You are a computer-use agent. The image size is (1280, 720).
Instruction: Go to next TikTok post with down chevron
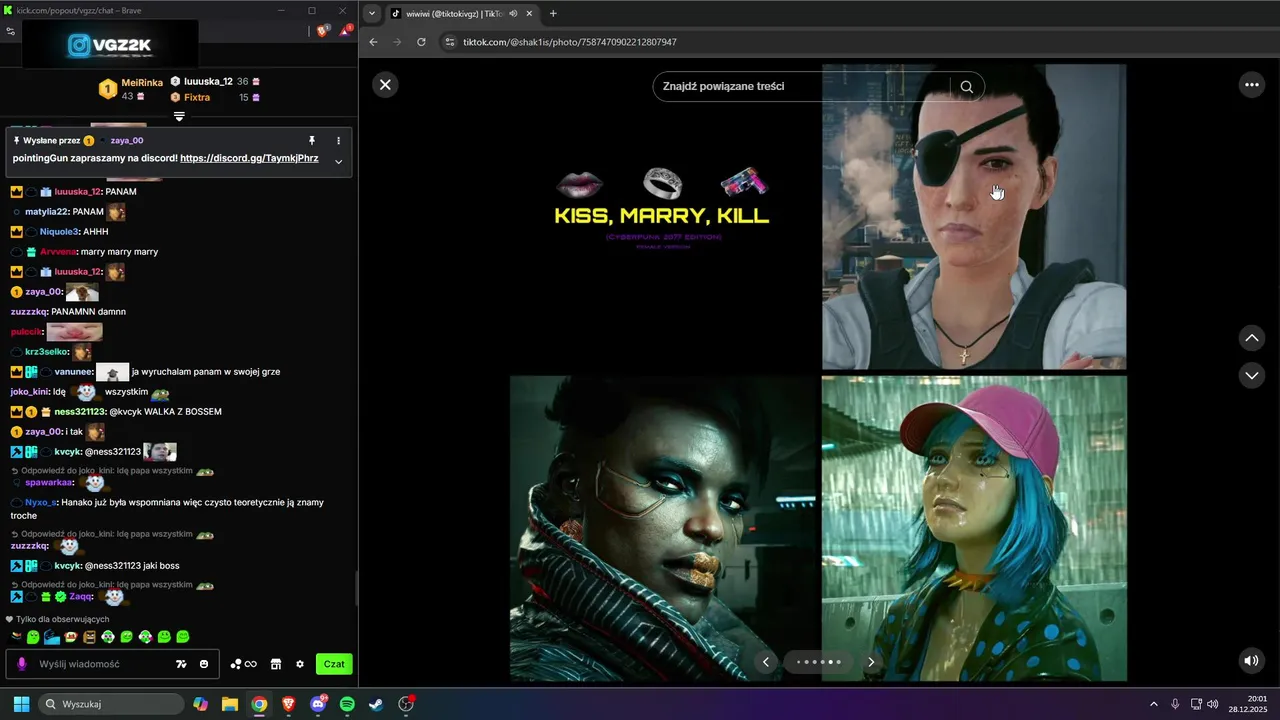pos(1252,375)
